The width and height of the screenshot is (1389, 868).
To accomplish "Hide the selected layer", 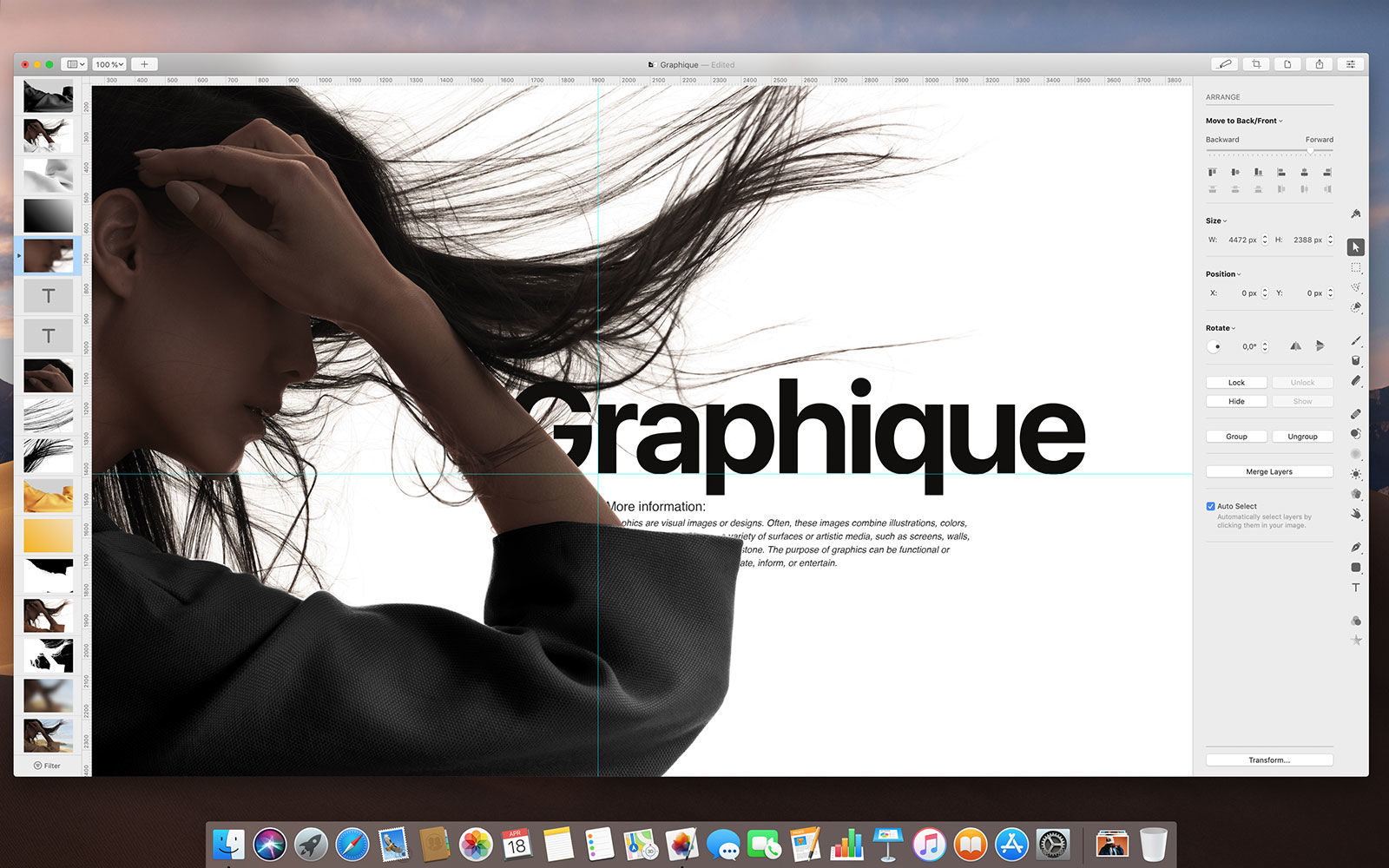I will (x=1235, y=401).
